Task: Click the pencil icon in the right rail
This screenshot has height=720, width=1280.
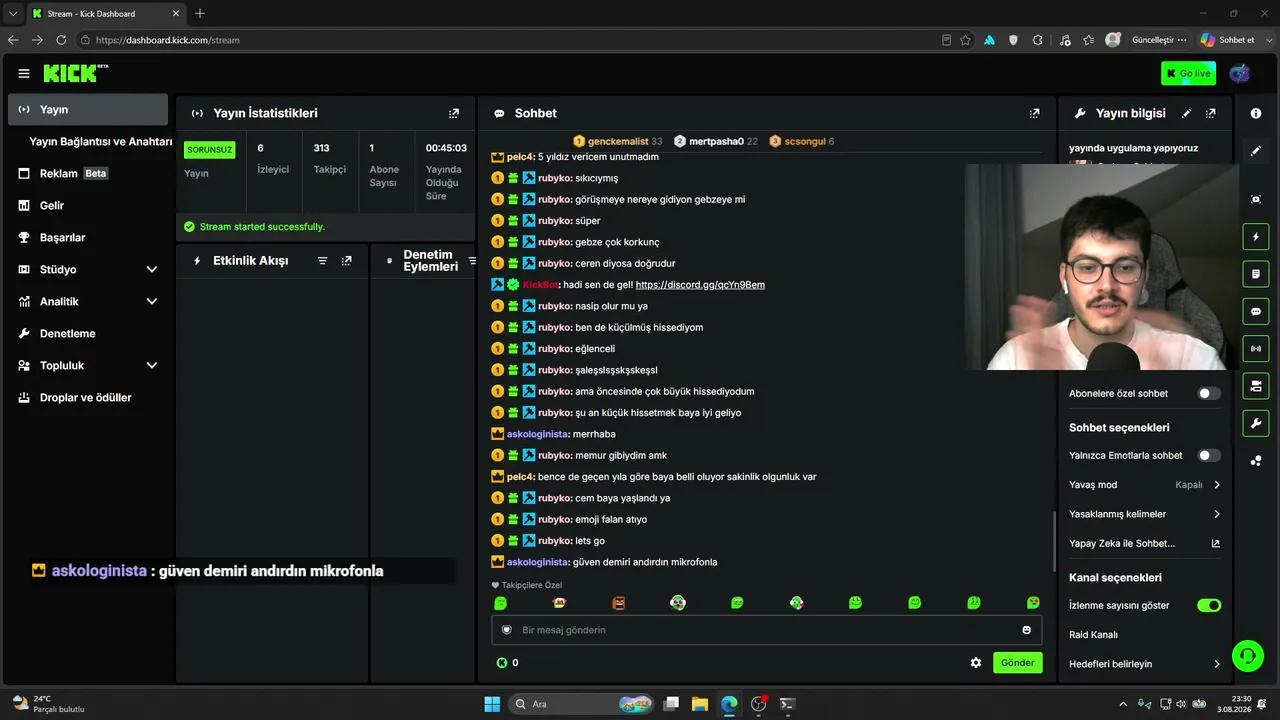Action: 1256,151
